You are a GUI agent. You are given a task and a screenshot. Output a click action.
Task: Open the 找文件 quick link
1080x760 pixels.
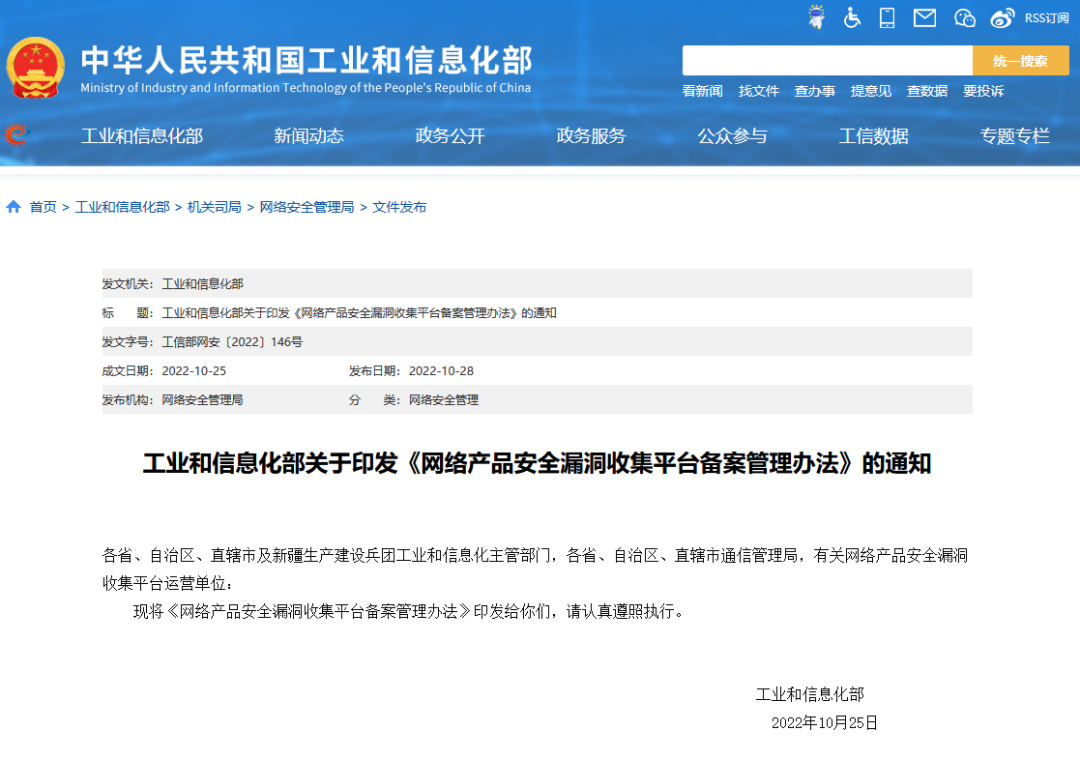(x=758, y=91)
